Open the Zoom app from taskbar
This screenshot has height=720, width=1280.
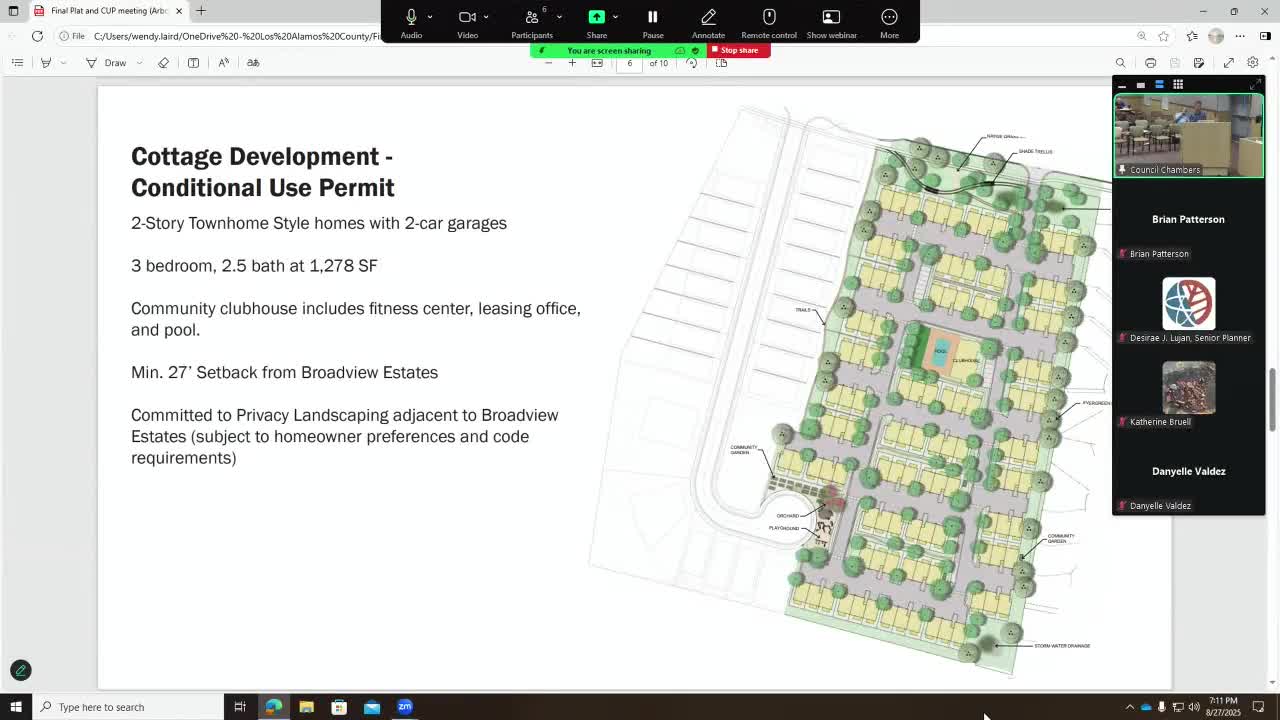point(405,707)
